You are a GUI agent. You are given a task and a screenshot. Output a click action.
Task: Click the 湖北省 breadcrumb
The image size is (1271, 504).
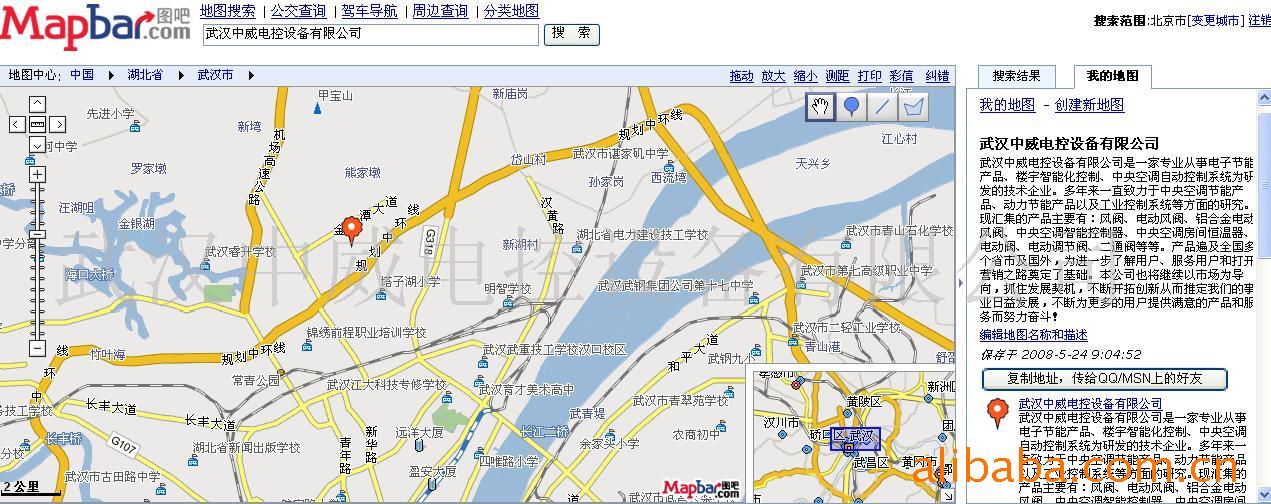point(145,75)
